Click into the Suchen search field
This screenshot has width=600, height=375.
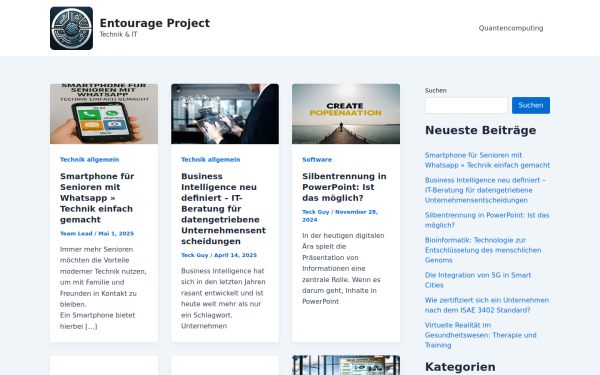click(x=466, y=105)
